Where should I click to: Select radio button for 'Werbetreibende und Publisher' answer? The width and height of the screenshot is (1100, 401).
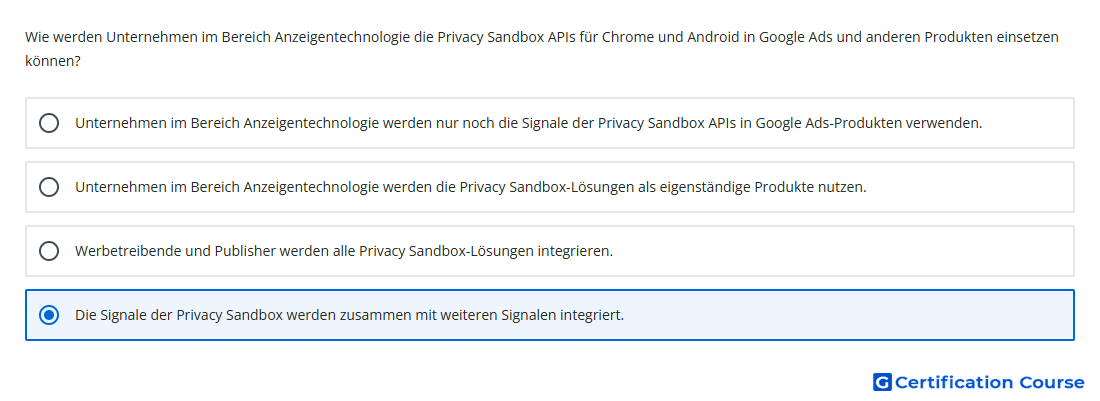coord(49,251)
